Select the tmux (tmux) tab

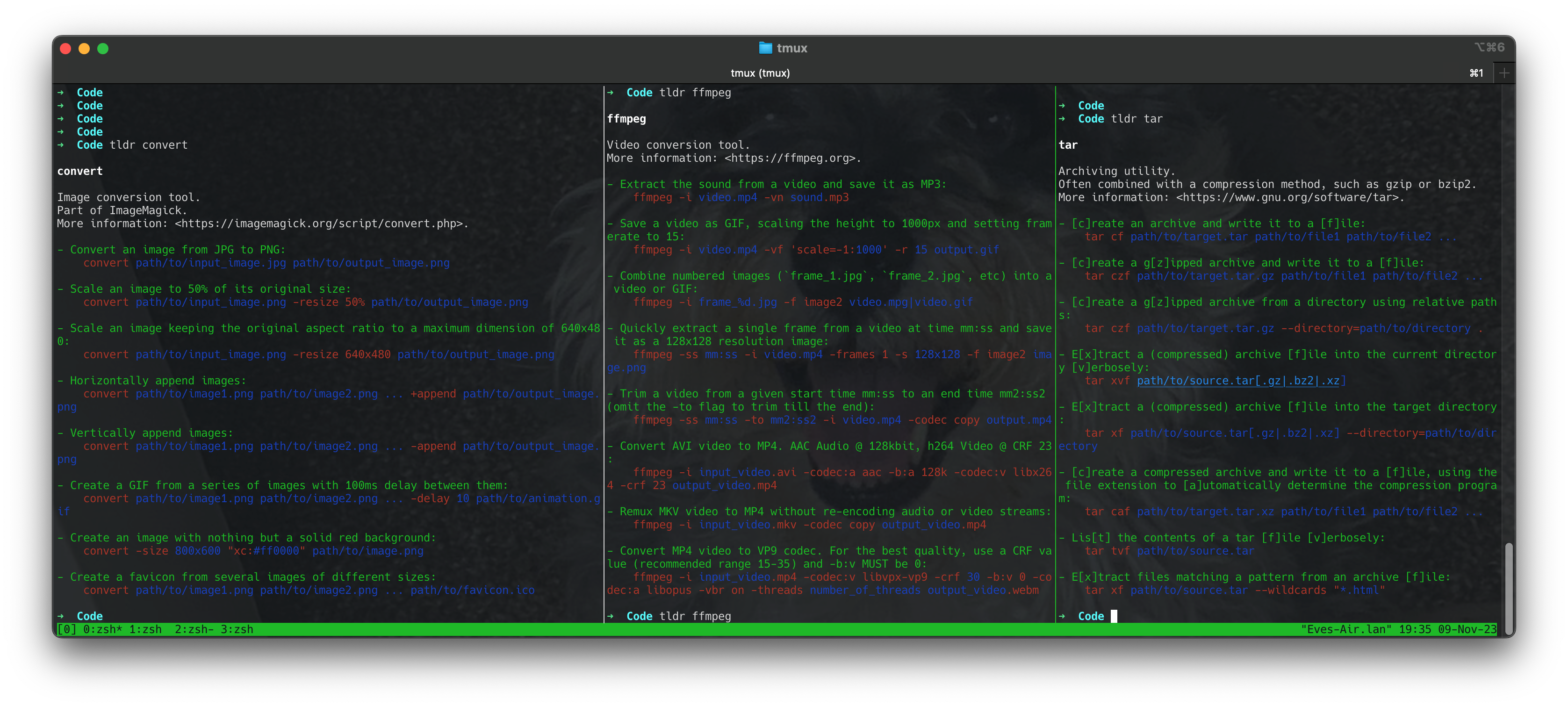[x=761, y=72]
